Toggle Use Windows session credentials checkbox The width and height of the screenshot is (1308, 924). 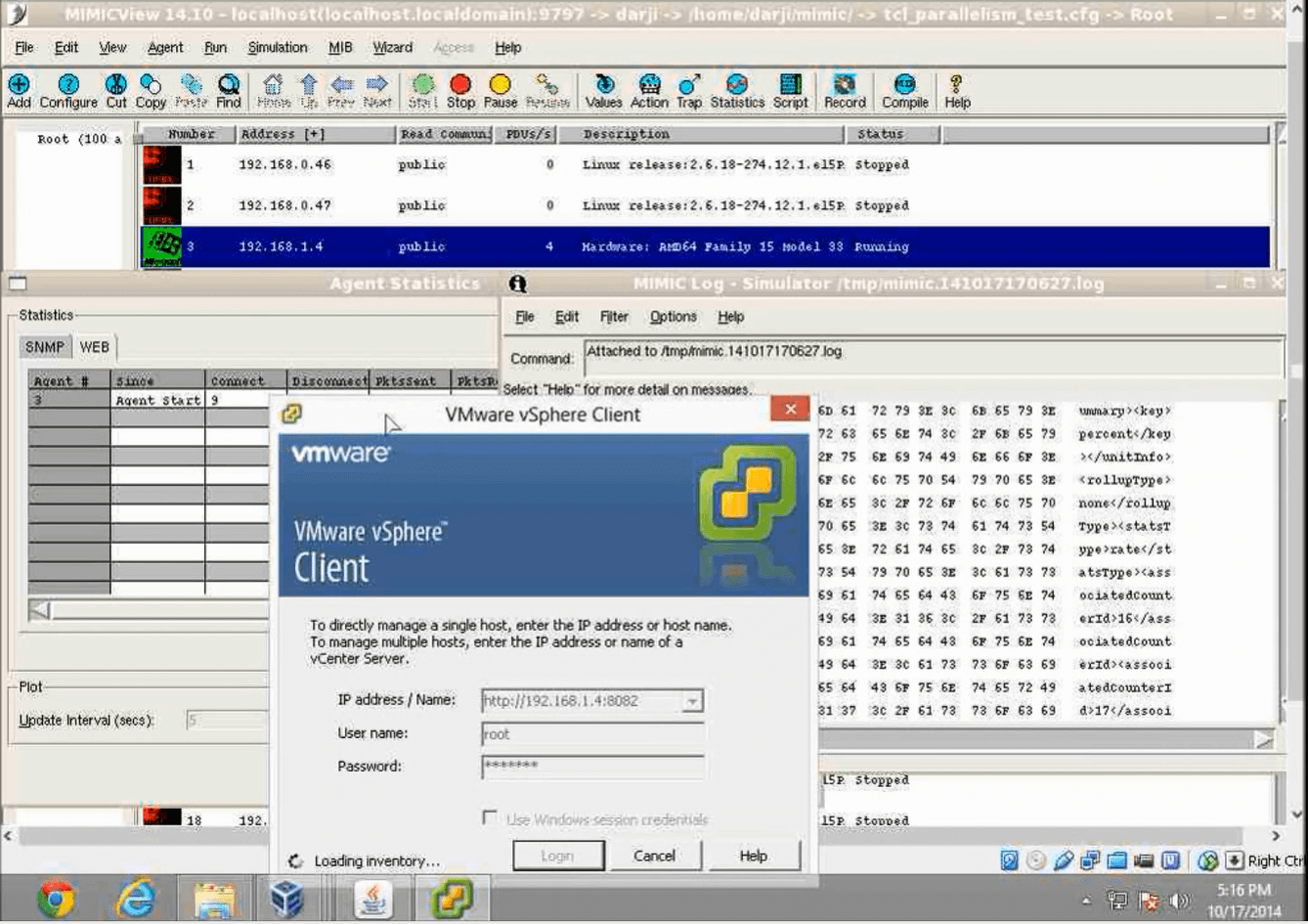[489, 817]
